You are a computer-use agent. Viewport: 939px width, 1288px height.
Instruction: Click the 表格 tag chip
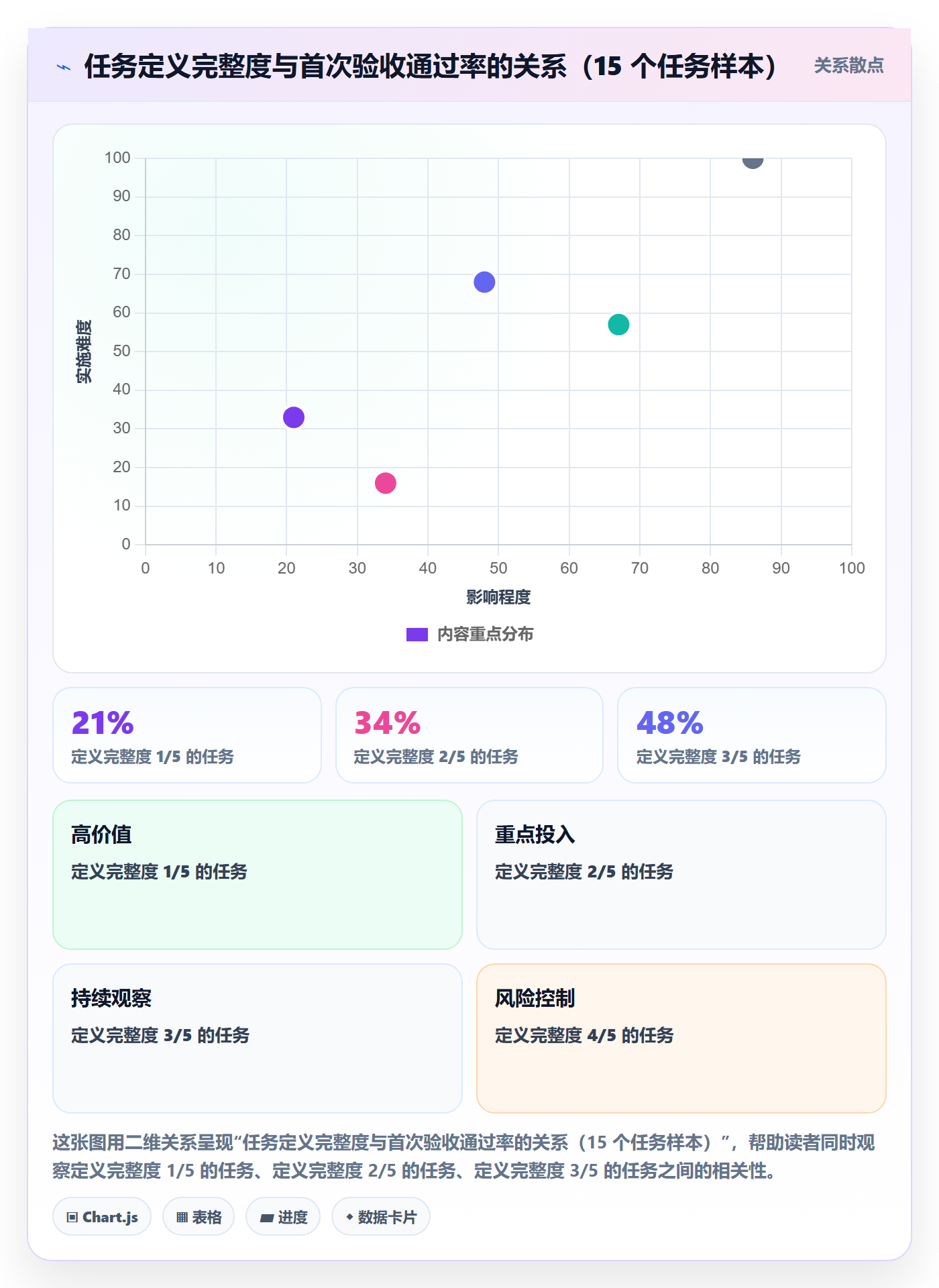click(x=199, y=1217)
